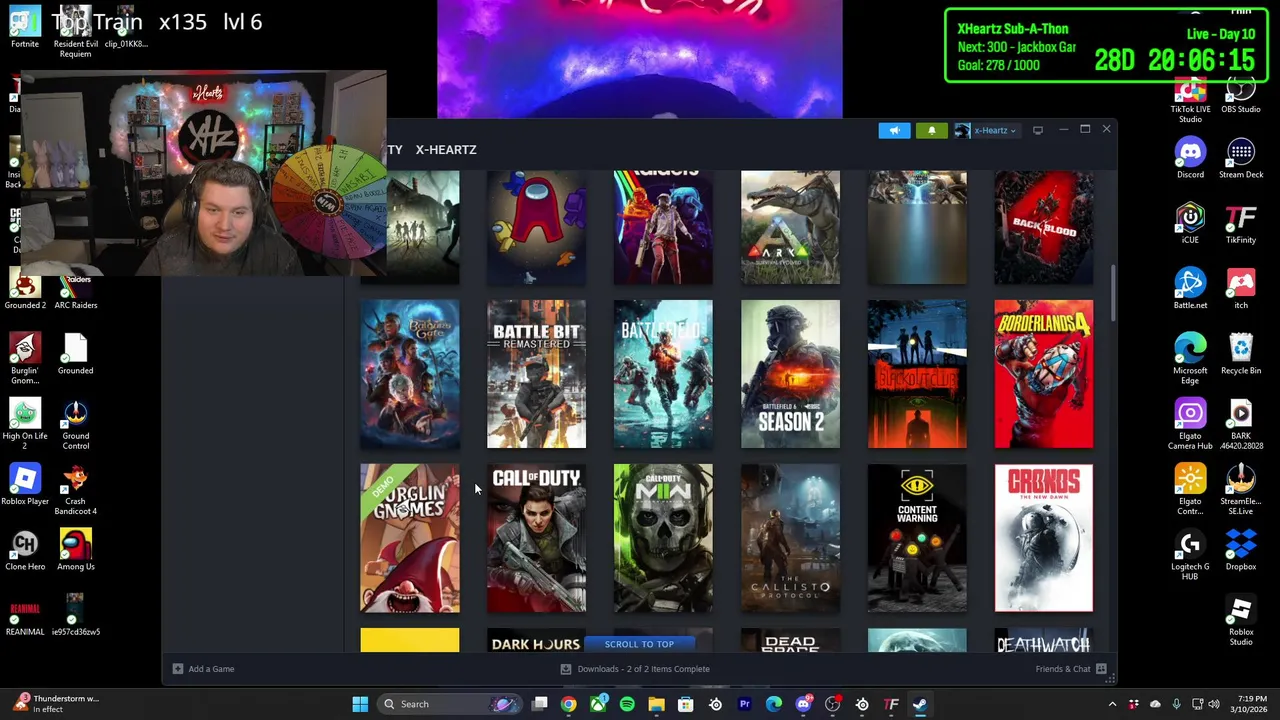
Task: Click the taskbar Search box
Action: tap(448, 704)
